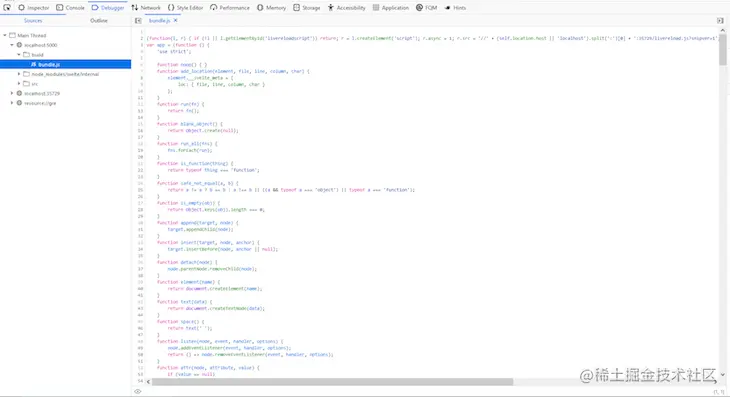Image resolution: width=730 pixels, height=397 pixels.
Task: Collapse the build folder arrow
Action: click(x=19, y=54)
